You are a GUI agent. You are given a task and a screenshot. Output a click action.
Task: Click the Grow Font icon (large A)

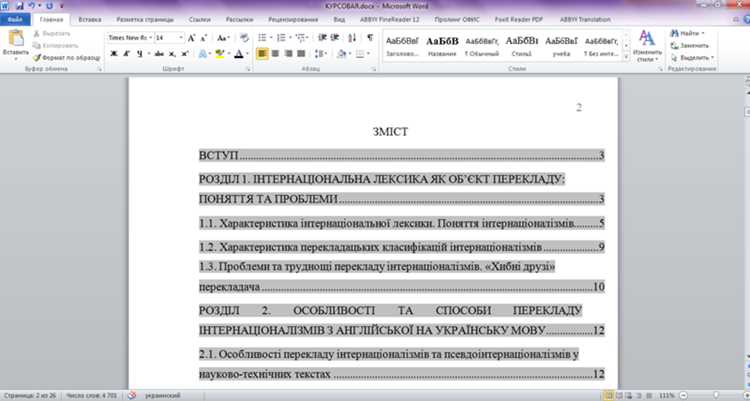(191, 38)
